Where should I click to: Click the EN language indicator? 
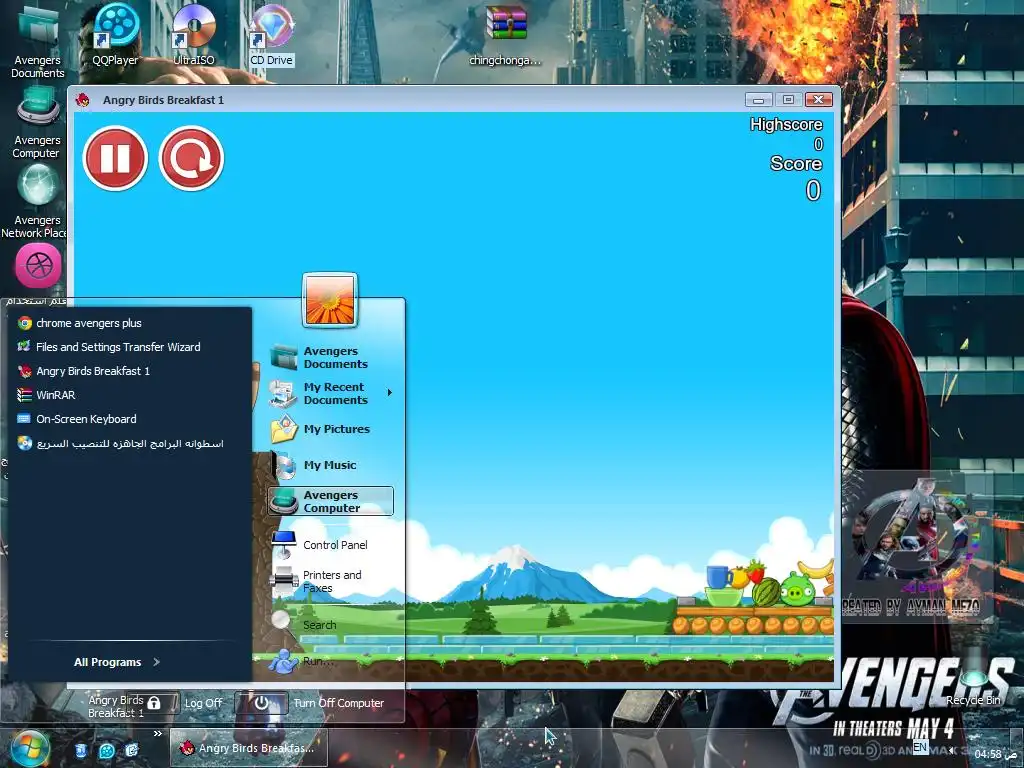tap(920, 747)
